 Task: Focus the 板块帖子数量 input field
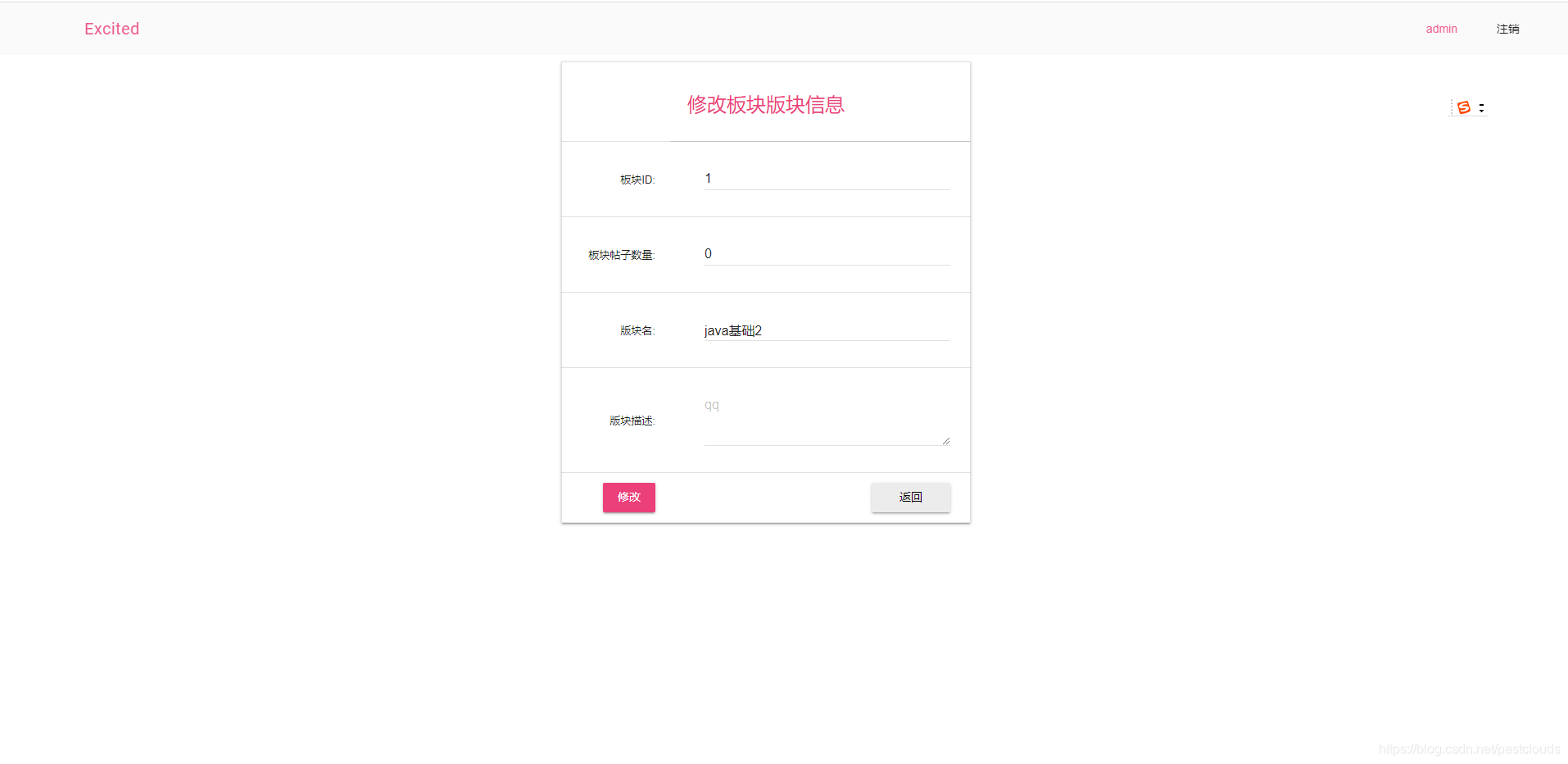[827, 254]
